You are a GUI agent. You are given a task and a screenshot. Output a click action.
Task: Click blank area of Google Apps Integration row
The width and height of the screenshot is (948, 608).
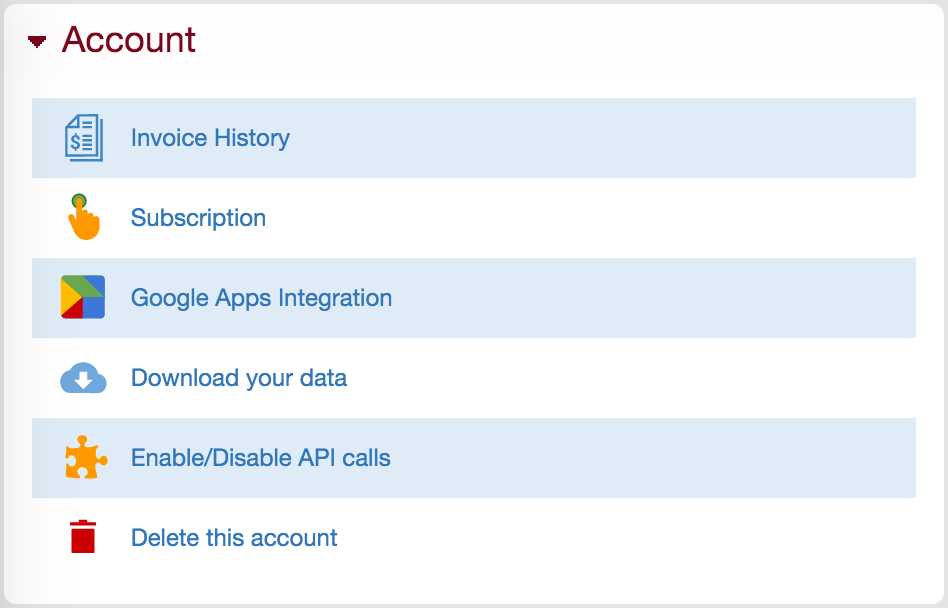click(x=653, y=298)
